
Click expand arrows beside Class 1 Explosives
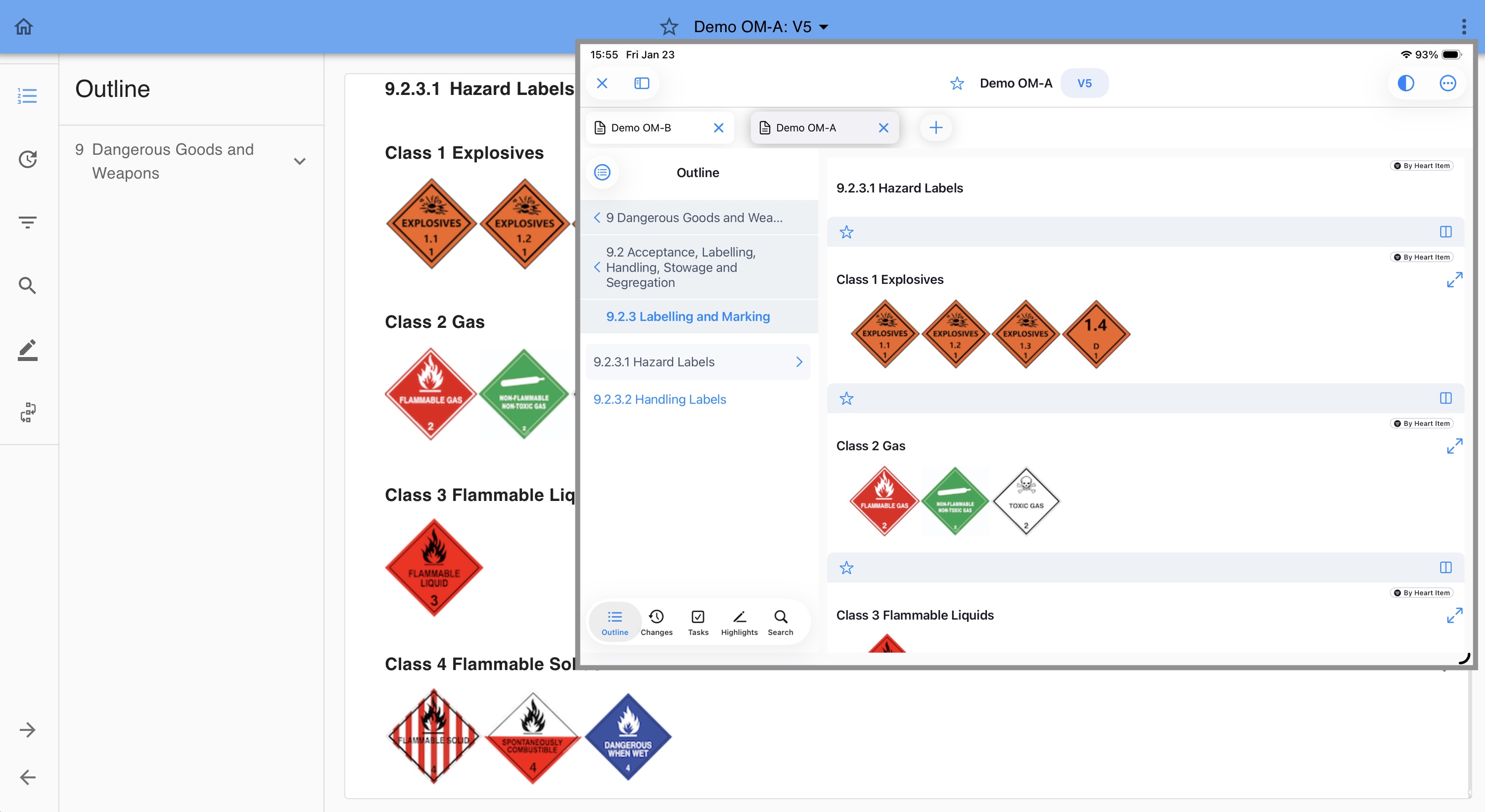coord(1454,279)
